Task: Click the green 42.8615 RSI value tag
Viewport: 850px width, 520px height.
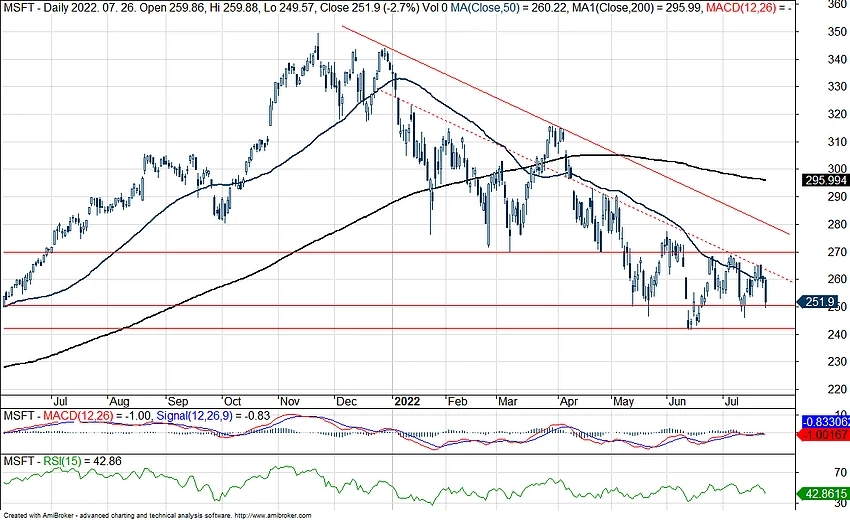Action: [823, 493]
